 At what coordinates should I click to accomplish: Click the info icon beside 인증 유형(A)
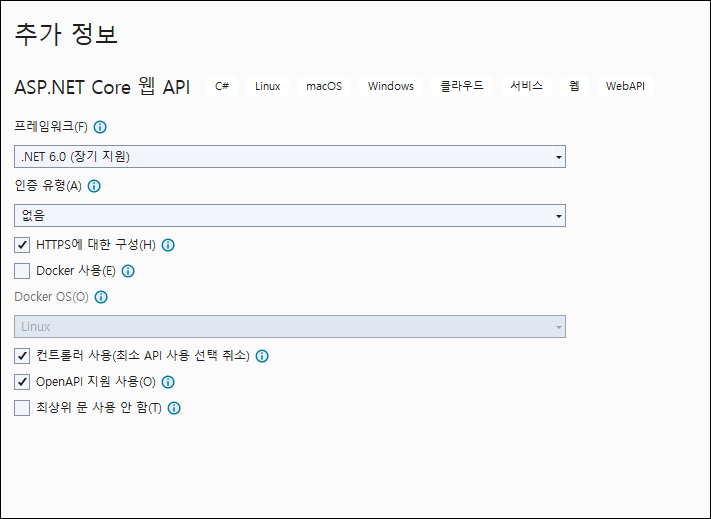tap(94, 186)
